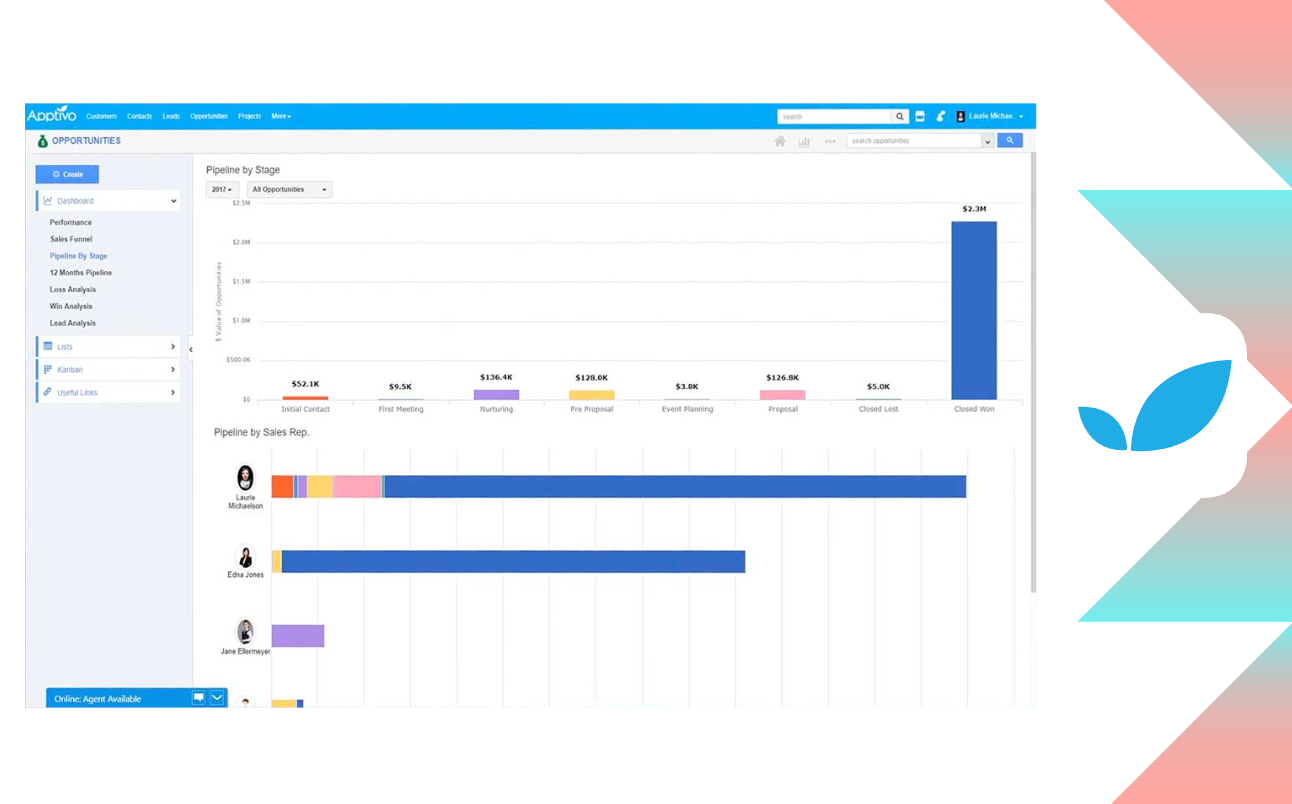Open the Customers menu
Viewport: 1292px width, 804px height.
[x=101, y=116]
